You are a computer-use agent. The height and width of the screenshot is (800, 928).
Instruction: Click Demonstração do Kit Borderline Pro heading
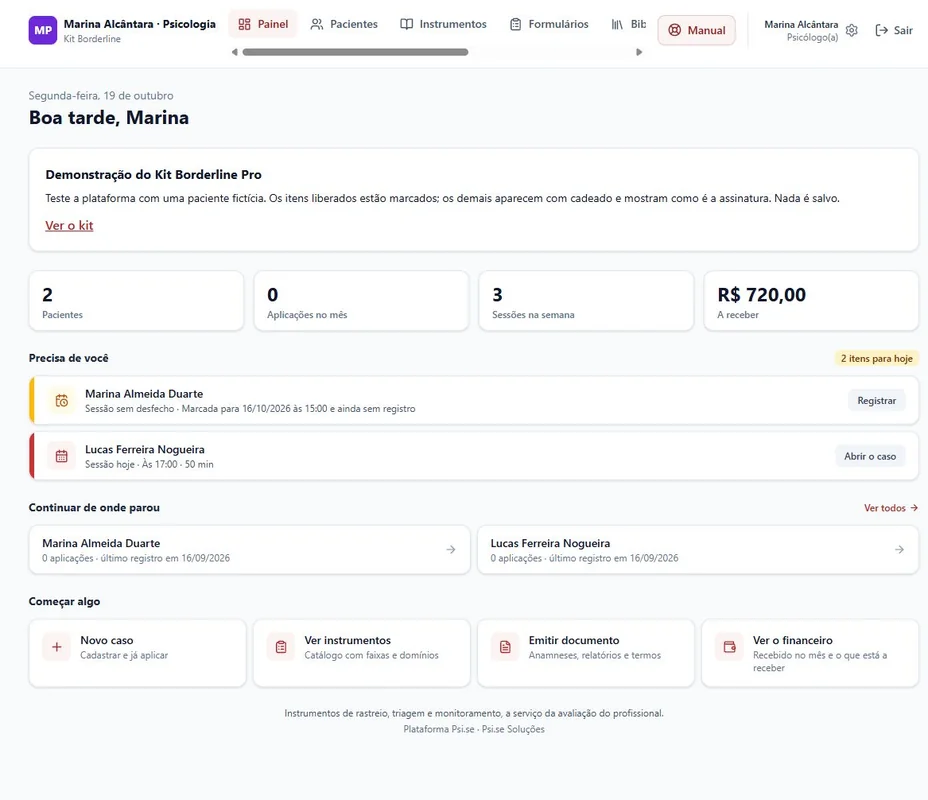coord(153,175)
